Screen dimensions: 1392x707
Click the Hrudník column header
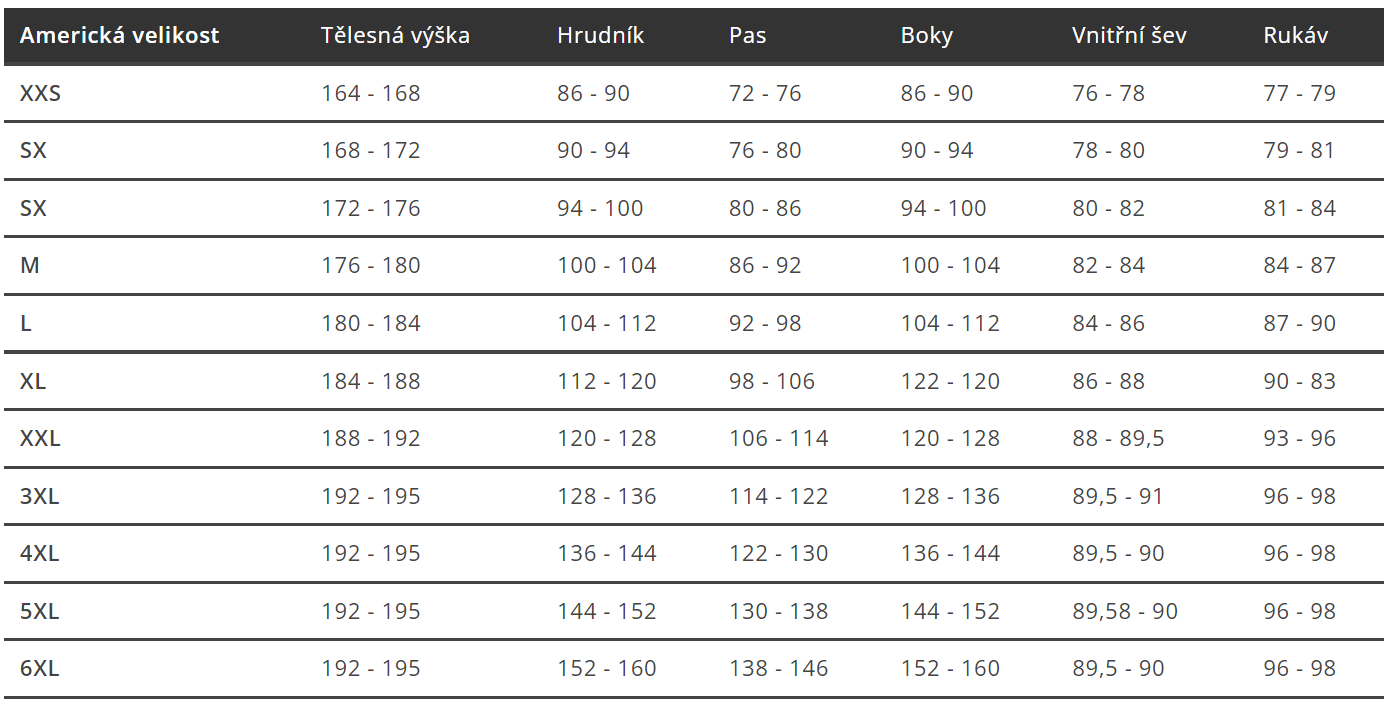click(x=600, y=36)
